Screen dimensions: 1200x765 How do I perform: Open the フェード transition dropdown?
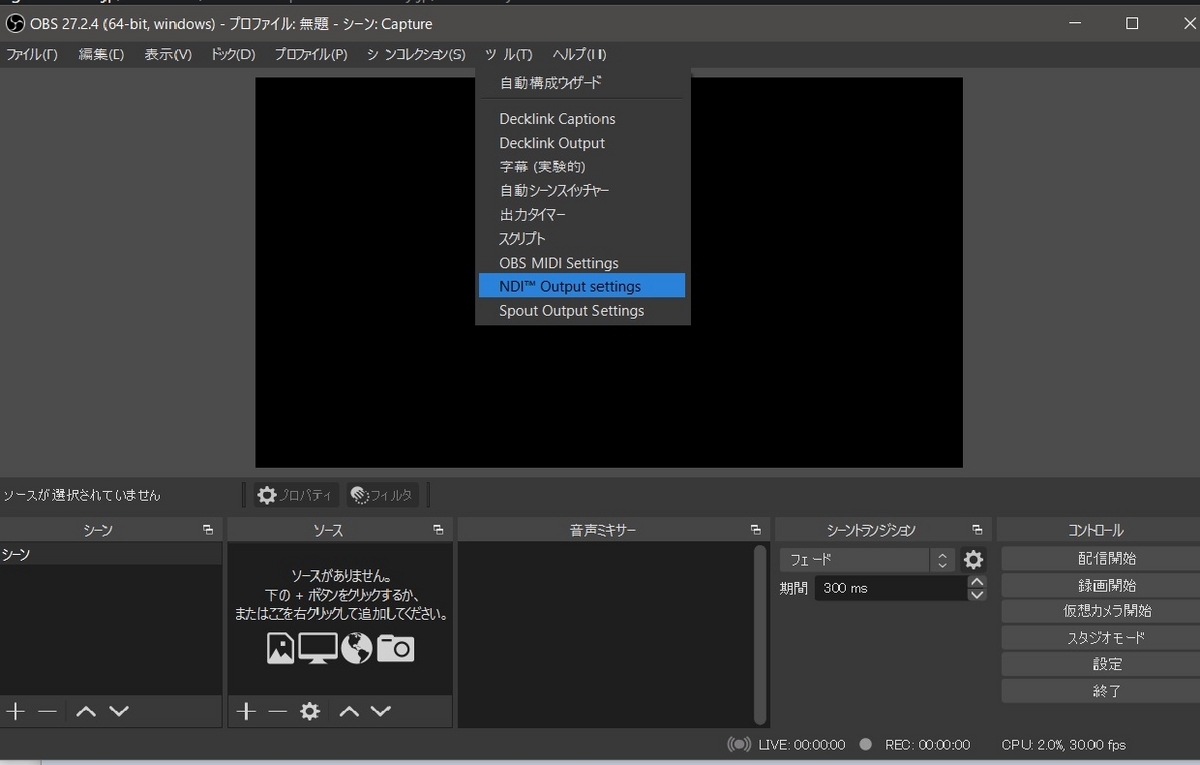click(x=868, y=560)
